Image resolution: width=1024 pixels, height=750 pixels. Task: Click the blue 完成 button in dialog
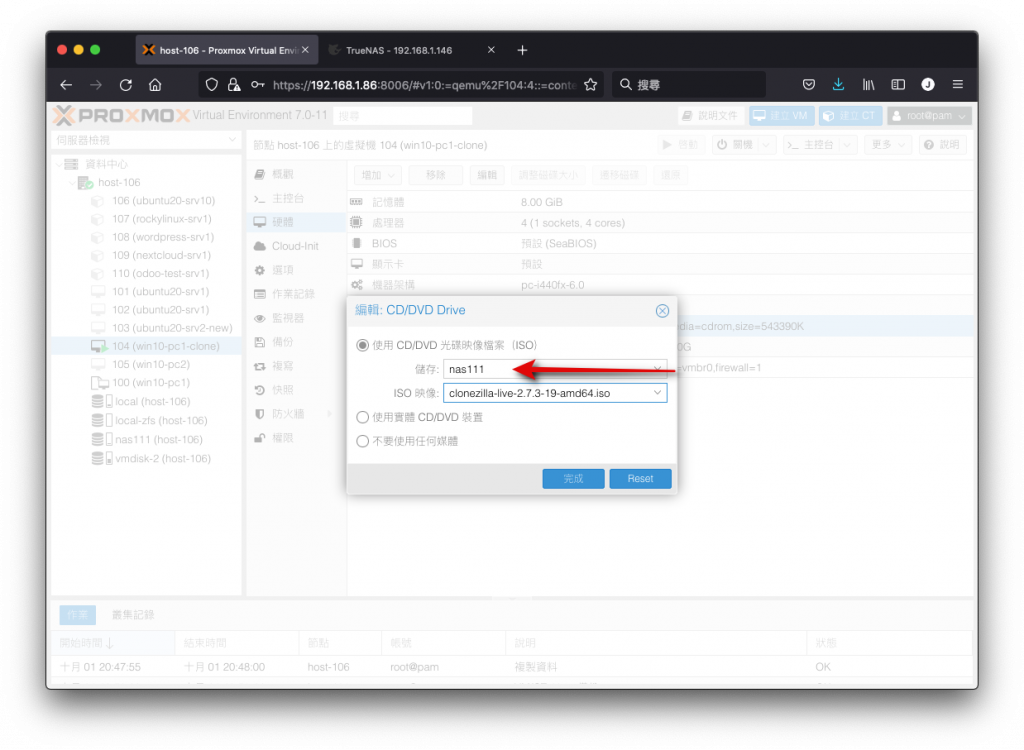coord(573,478)
